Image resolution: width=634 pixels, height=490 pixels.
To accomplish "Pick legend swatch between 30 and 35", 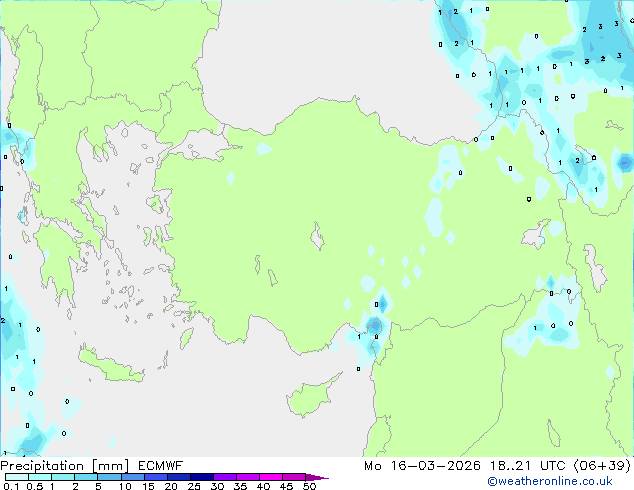I will [229, 477].
